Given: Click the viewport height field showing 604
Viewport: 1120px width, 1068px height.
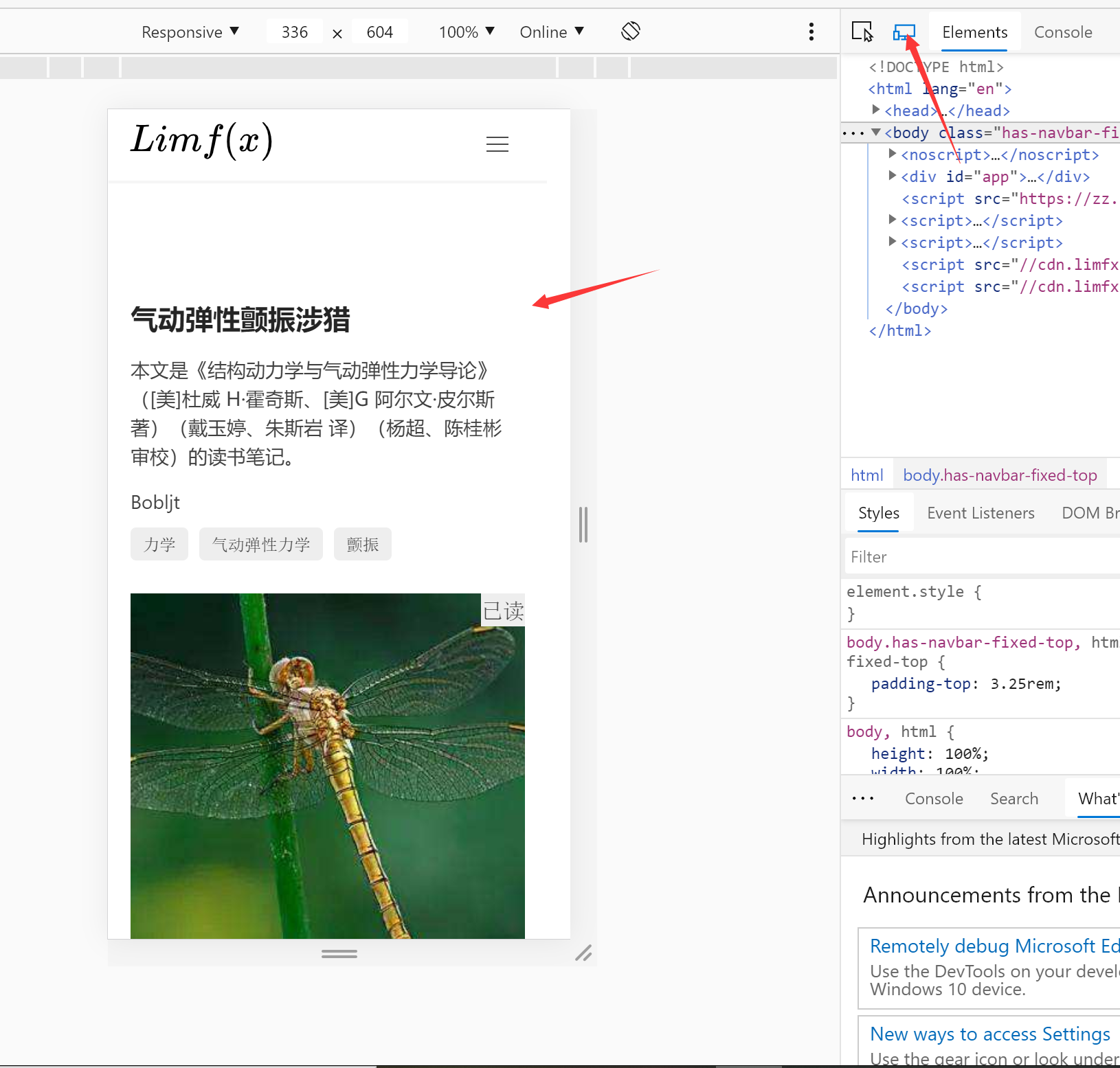Looking at the screenshot, I should tap(379, 32).
